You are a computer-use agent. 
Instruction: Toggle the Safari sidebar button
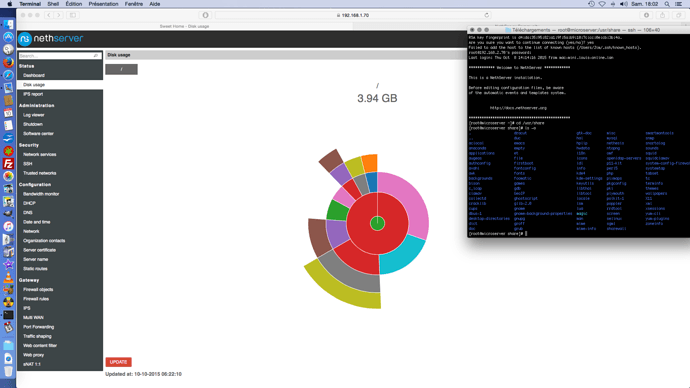(73, 15)
